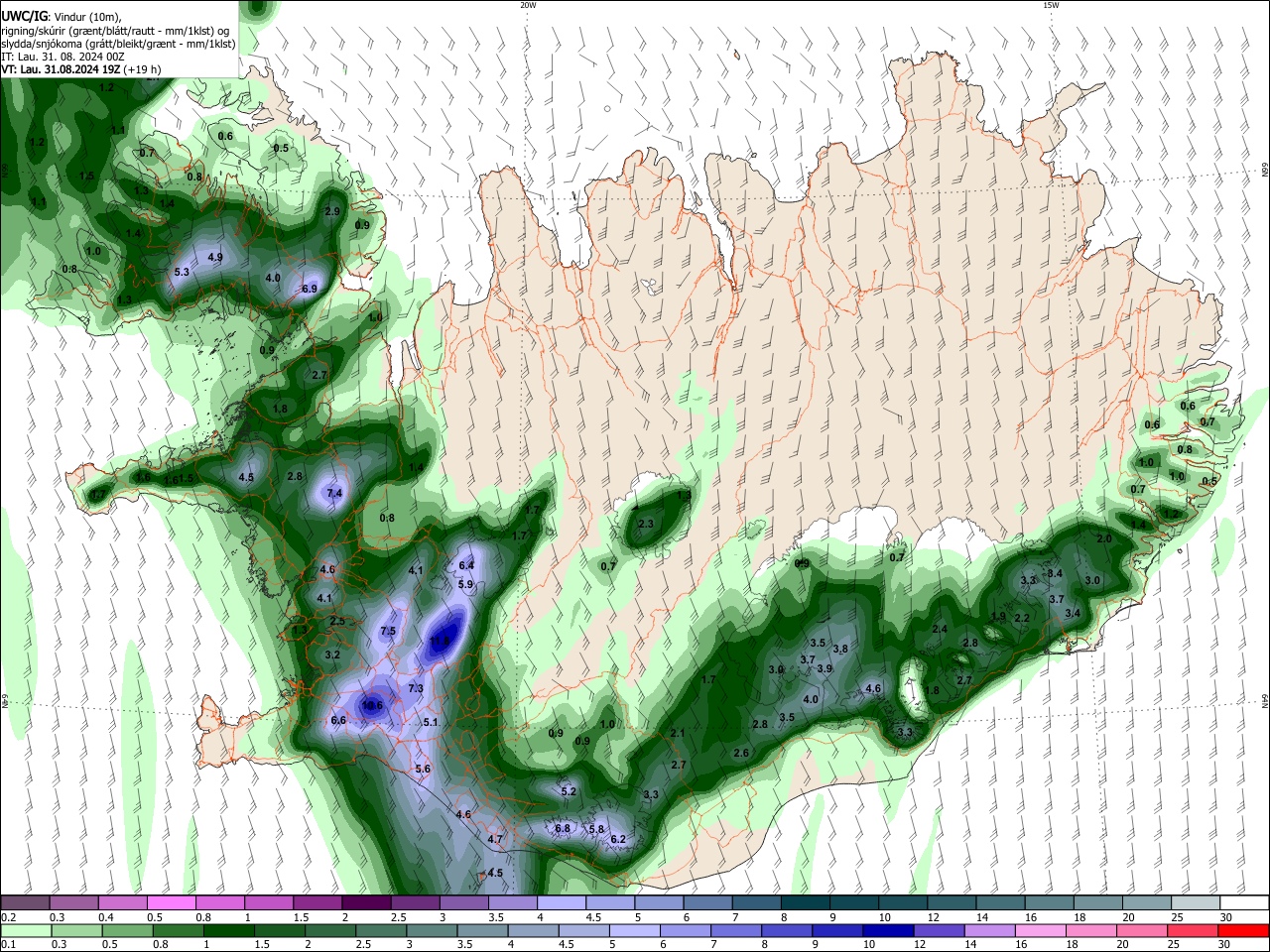
Task: Click the 4.9 precipitation value on the map
Action: pos(215,258)
